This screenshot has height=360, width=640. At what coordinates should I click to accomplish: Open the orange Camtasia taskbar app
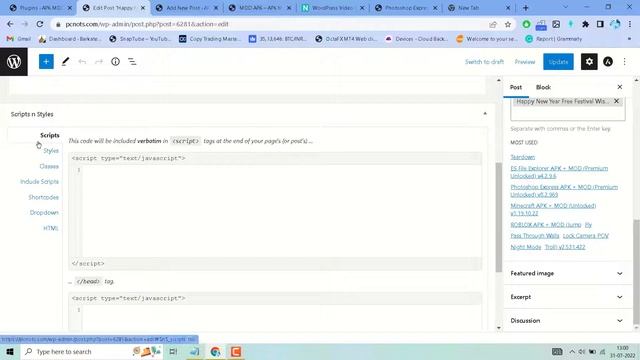[x=236, y=351]
